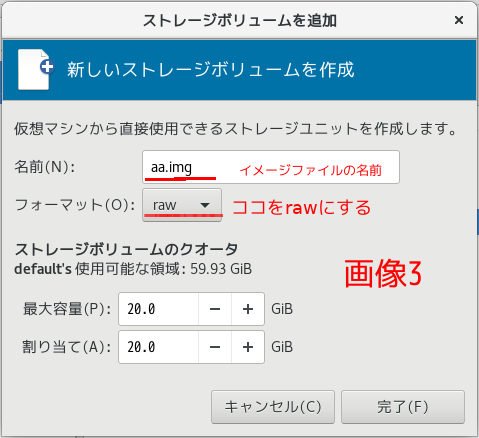This screenshot has height=438, width=479.
Task: Increase 割り当て with the plus button
Action: (248, 347)
